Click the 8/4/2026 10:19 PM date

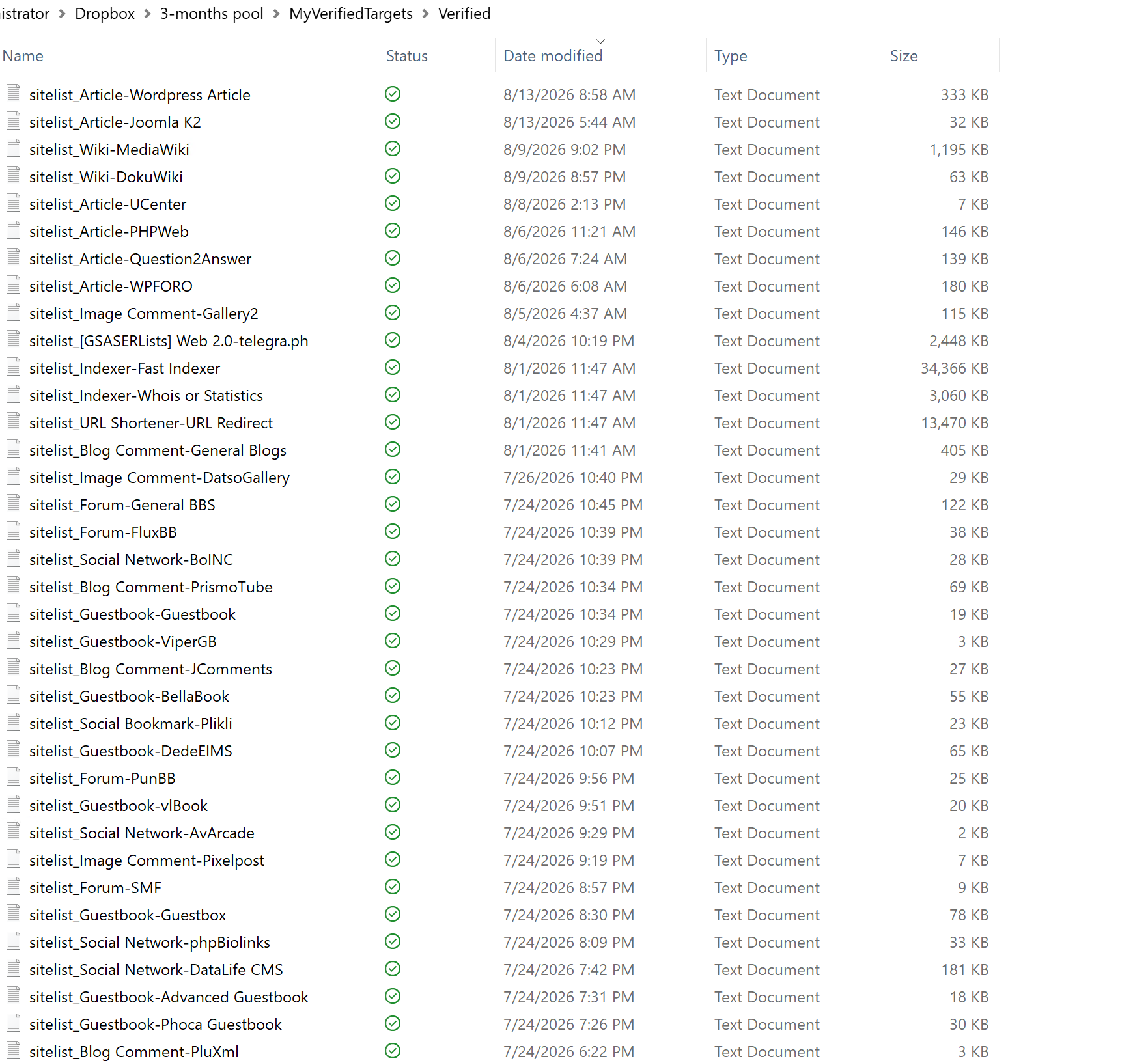point(568,340)
